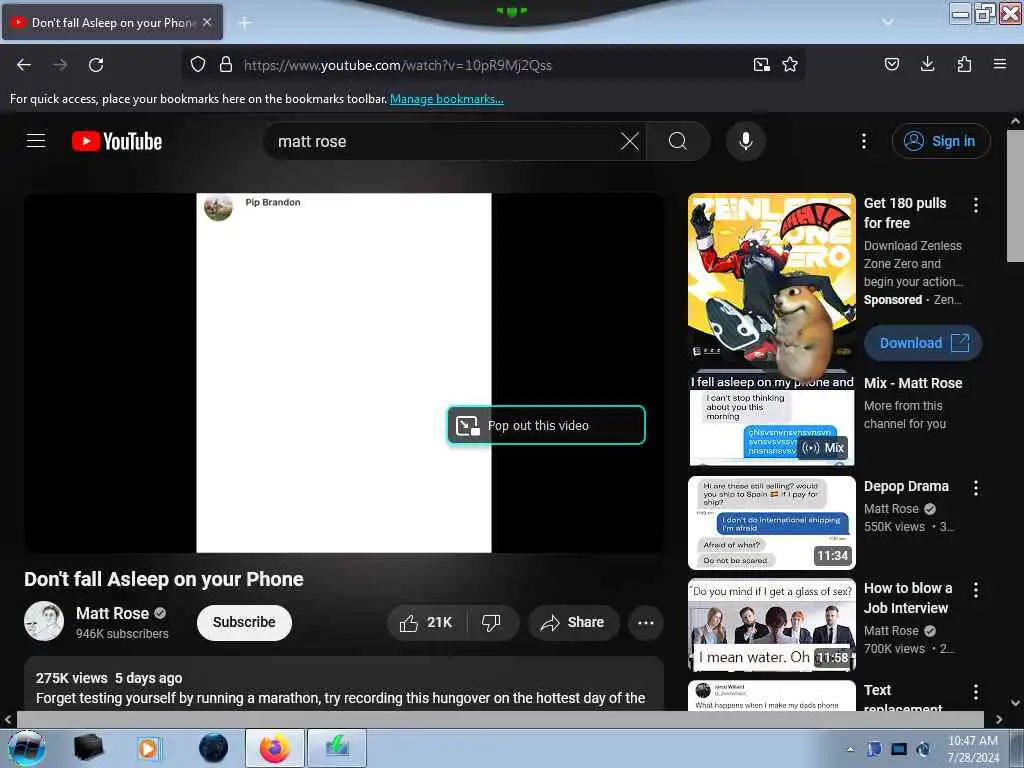The width and height of the screenshot is (1024, 768).
Task: Open more actions ellipsis under video
Action: (x=646, y=622)
